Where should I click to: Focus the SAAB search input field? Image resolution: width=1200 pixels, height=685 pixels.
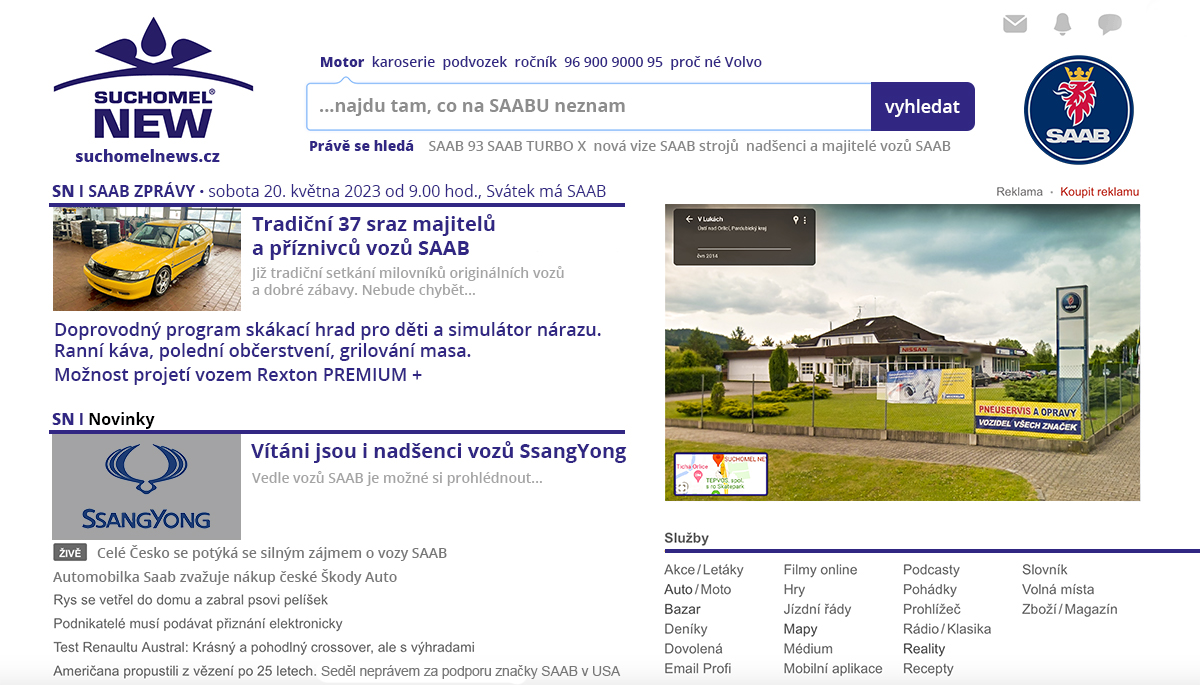coord(589,106)
